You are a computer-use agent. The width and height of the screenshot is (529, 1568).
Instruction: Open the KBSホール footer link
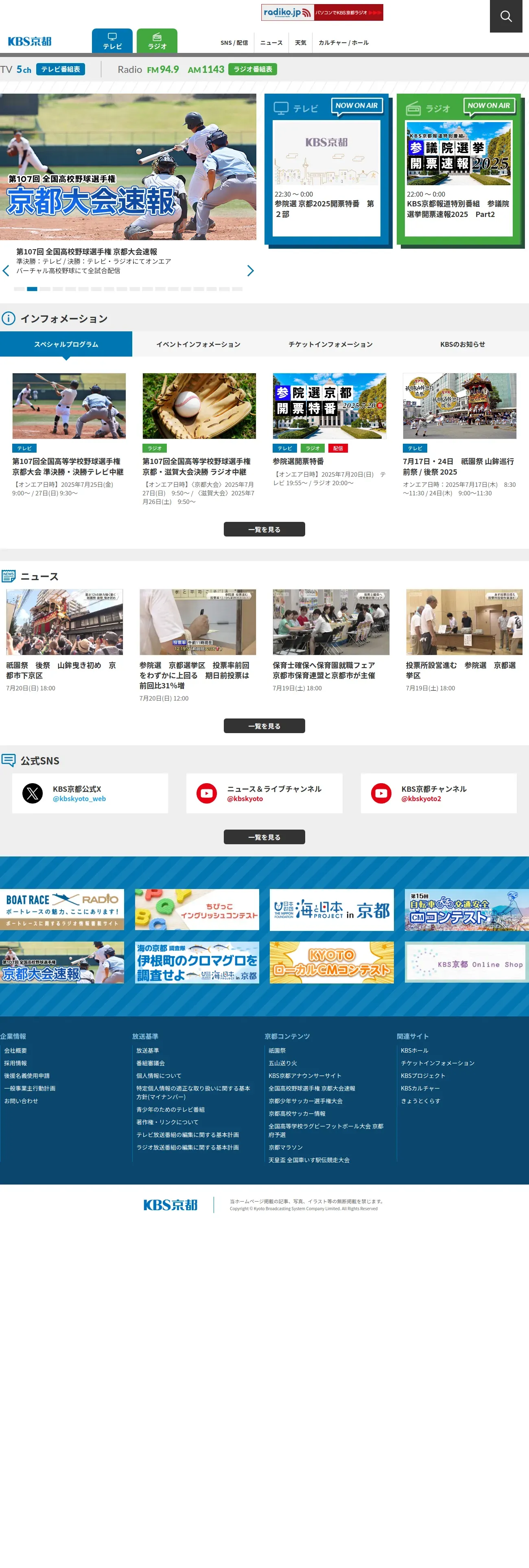pyautogui.click(x=415, y=1051)
